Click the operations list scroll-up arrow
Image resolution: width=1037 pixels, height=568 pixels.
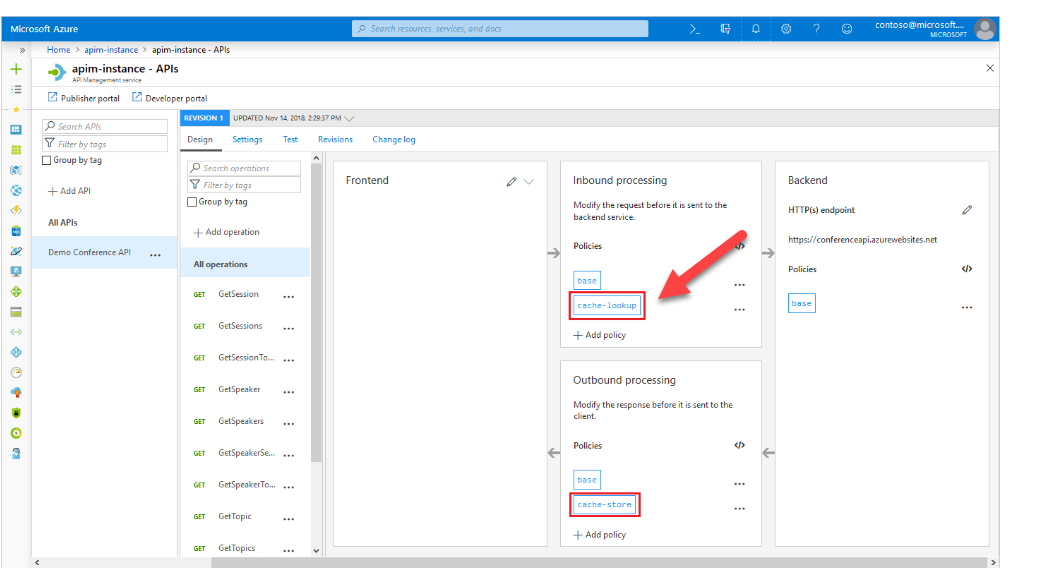pyautogui.click(x=316, y=158)
